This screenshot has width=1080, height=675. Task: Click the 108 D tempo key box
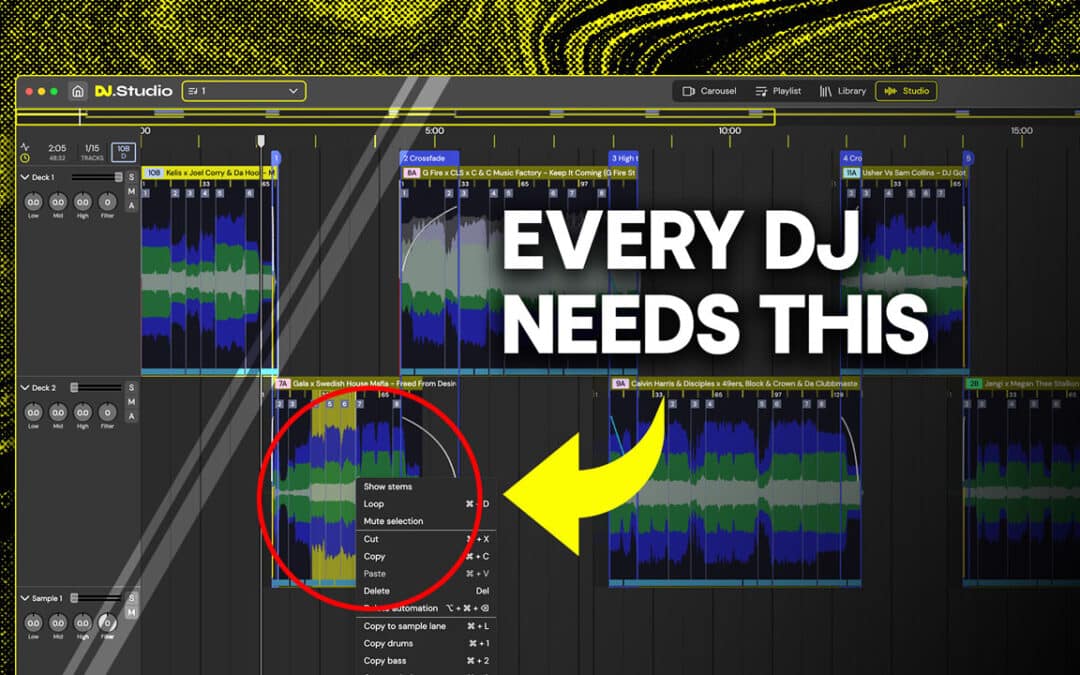(123, 152)
